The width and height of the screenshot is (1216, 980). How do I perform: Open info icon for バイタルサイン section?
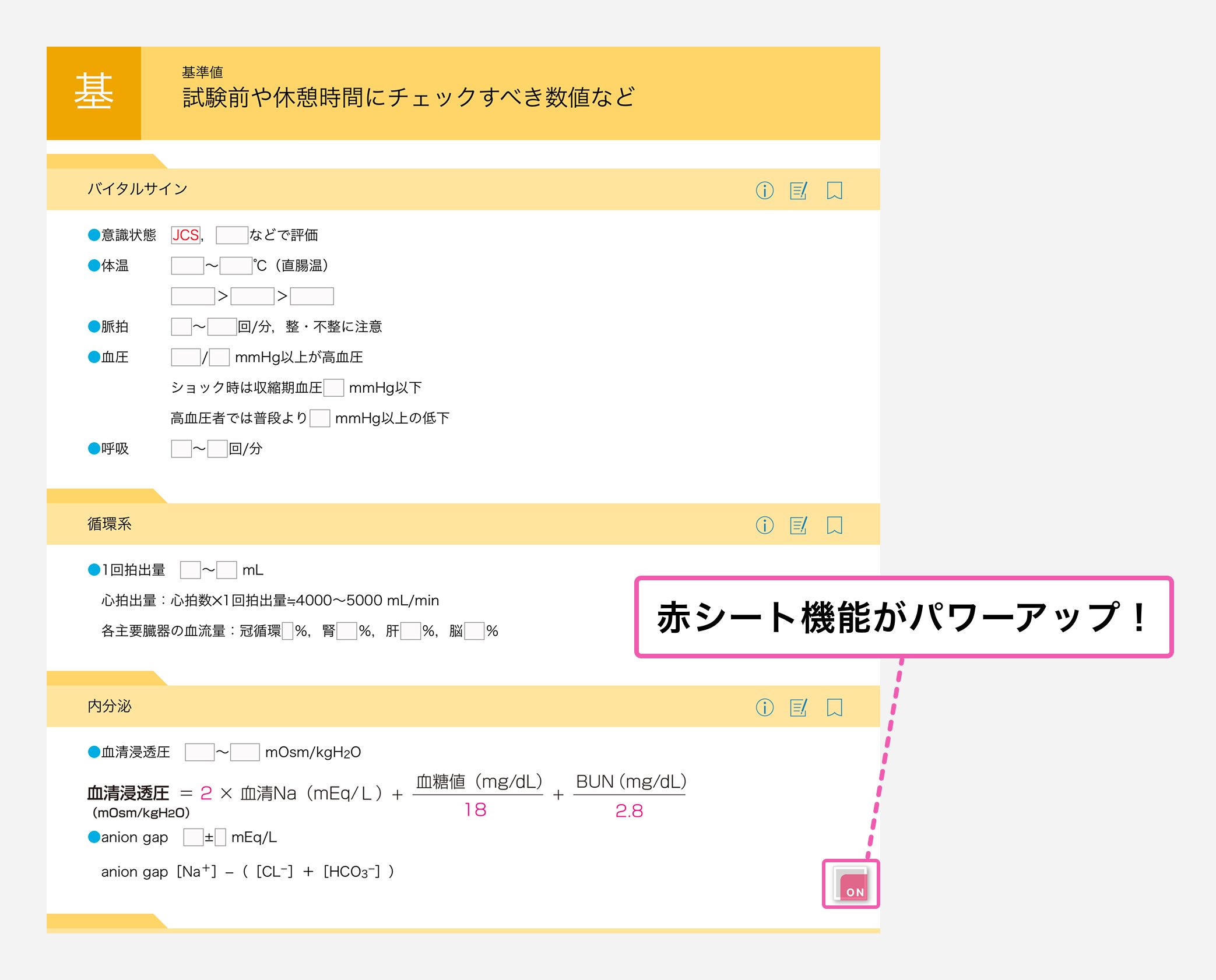coord(764,191)
